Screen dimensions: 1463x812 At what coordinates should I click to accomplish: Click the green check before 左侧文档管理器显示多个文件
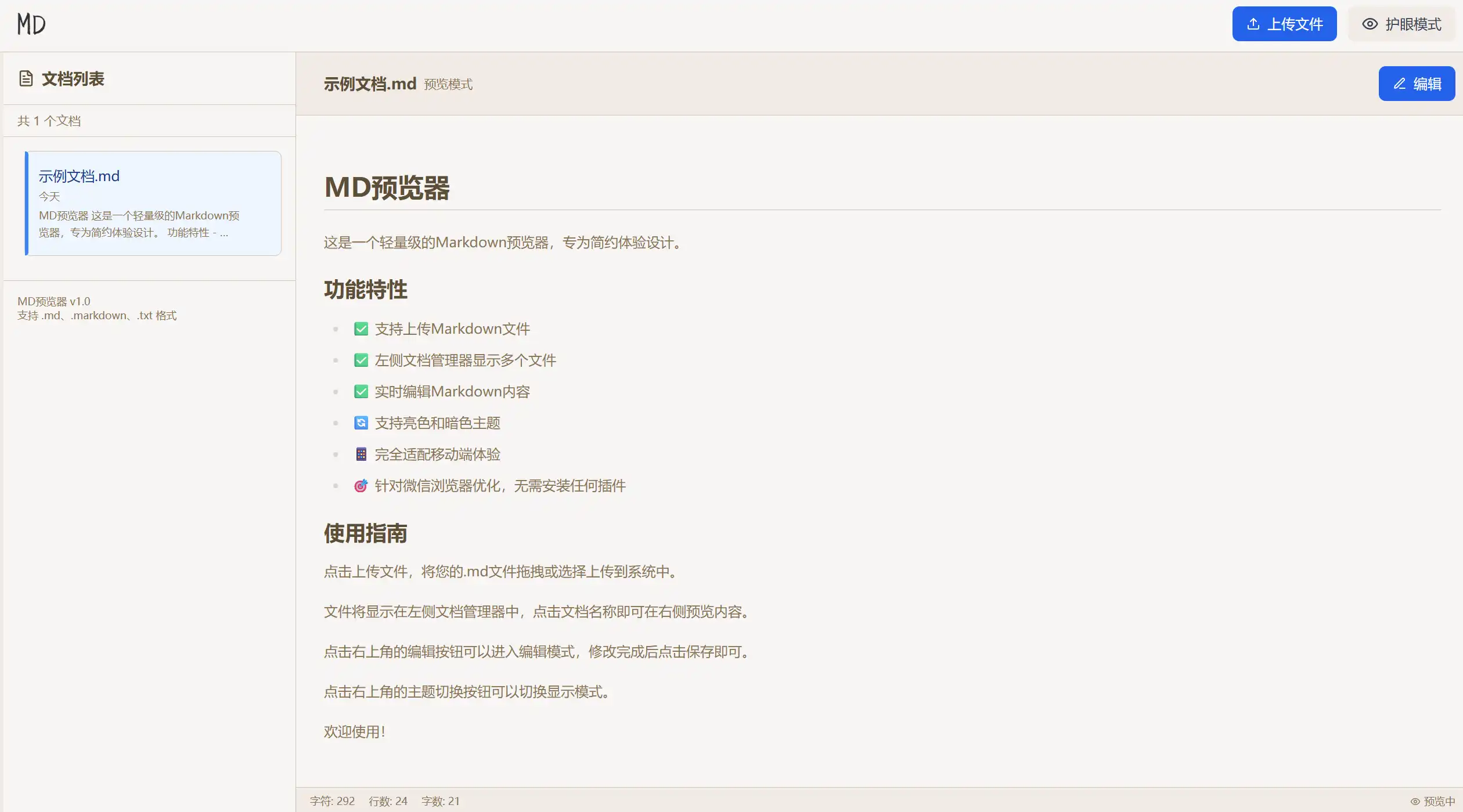tap(361, 360)
